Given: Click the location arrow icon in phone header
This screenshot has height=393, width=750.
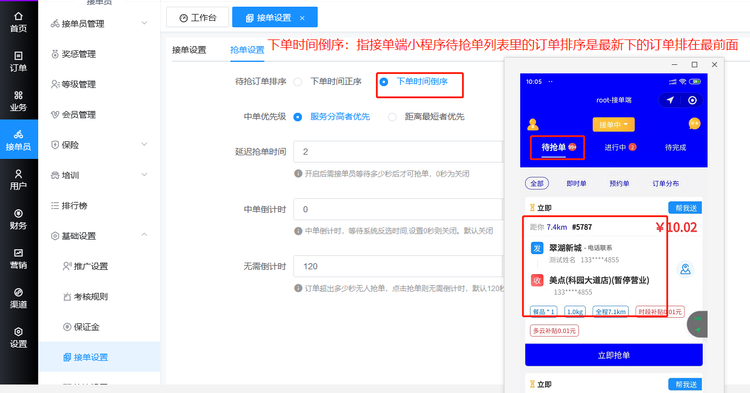Looking at the screenshot, I should tap(670, 100).
